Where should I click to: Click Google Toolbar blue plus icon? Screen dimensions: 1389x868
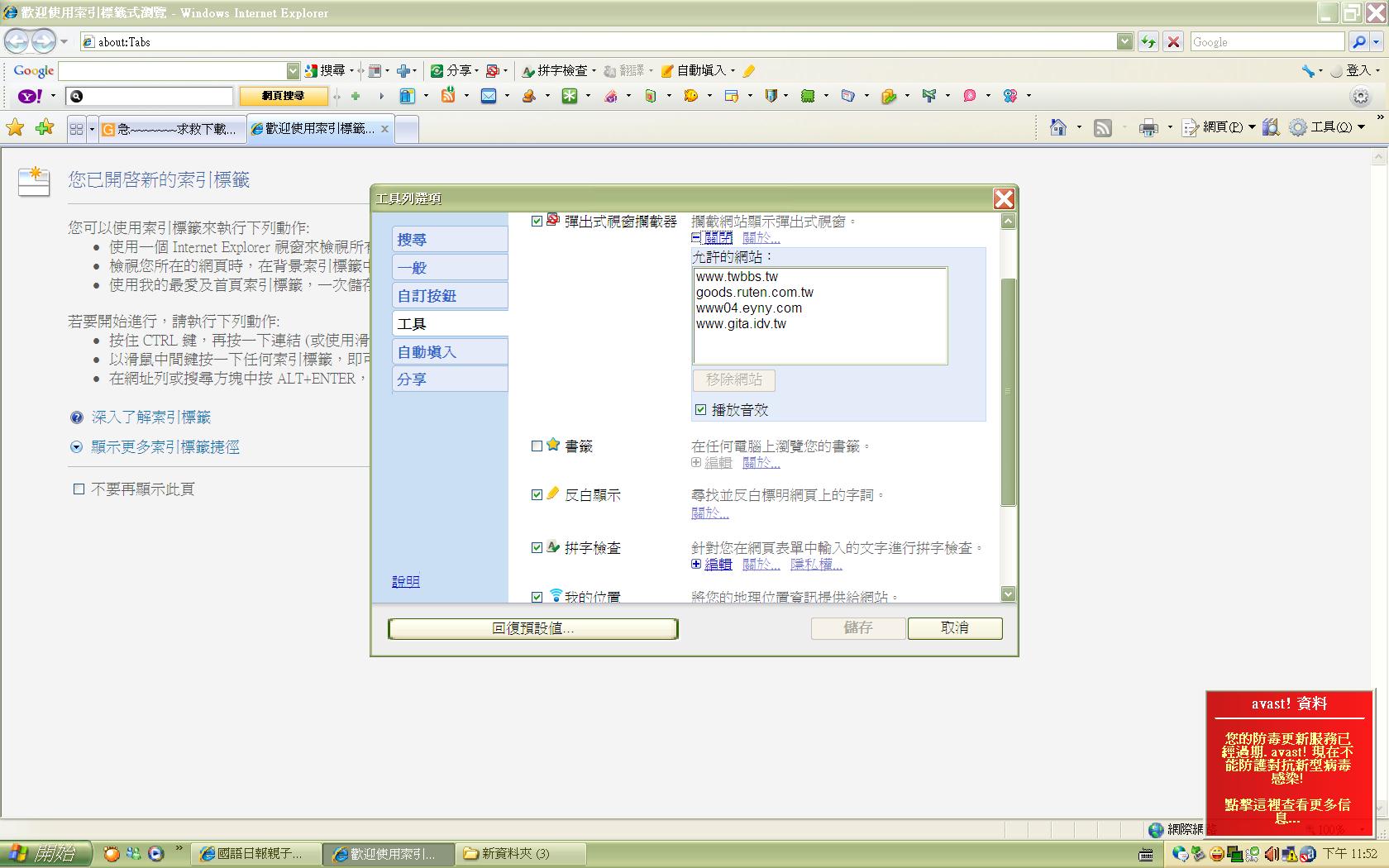403,71
